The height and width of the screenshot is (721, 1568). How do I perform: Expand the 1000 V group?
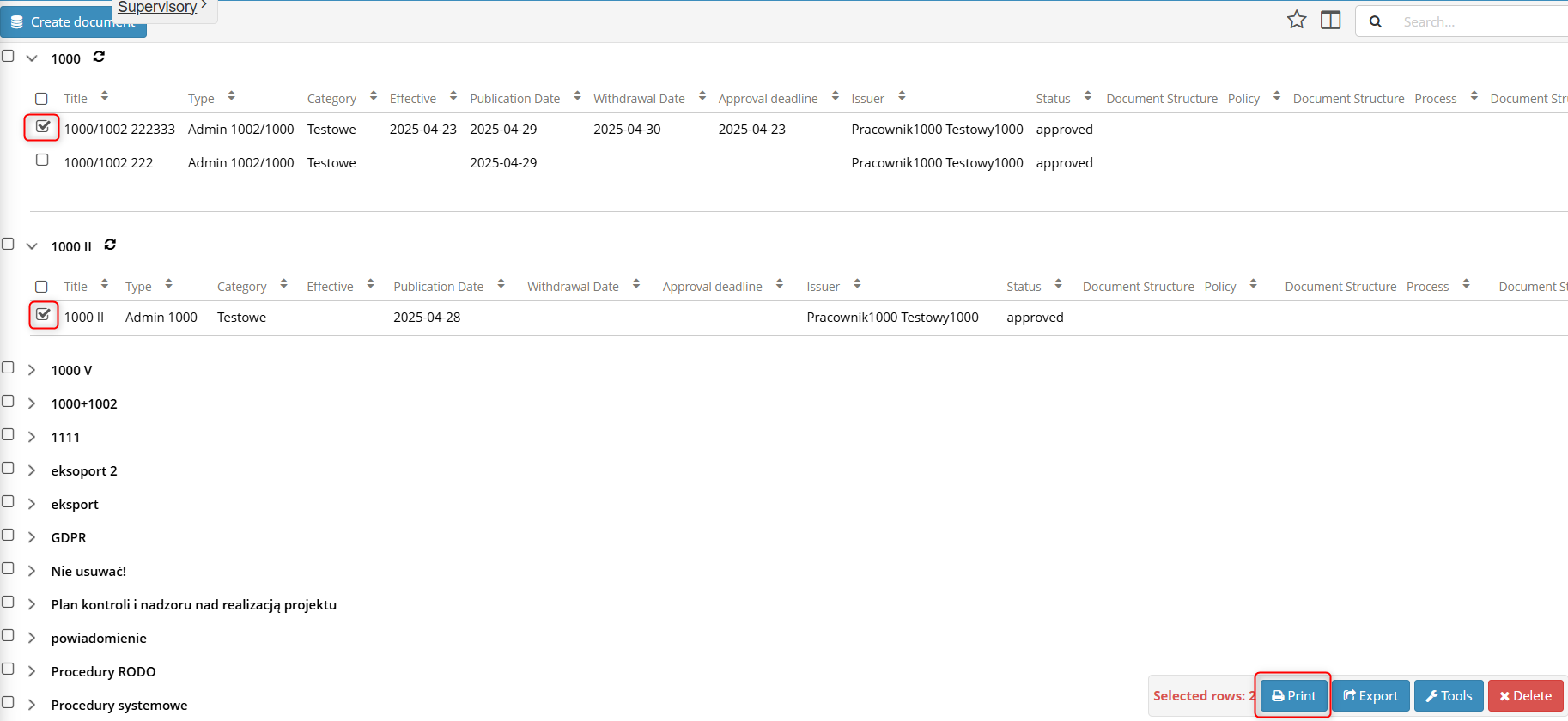click(x=32, y=370)
